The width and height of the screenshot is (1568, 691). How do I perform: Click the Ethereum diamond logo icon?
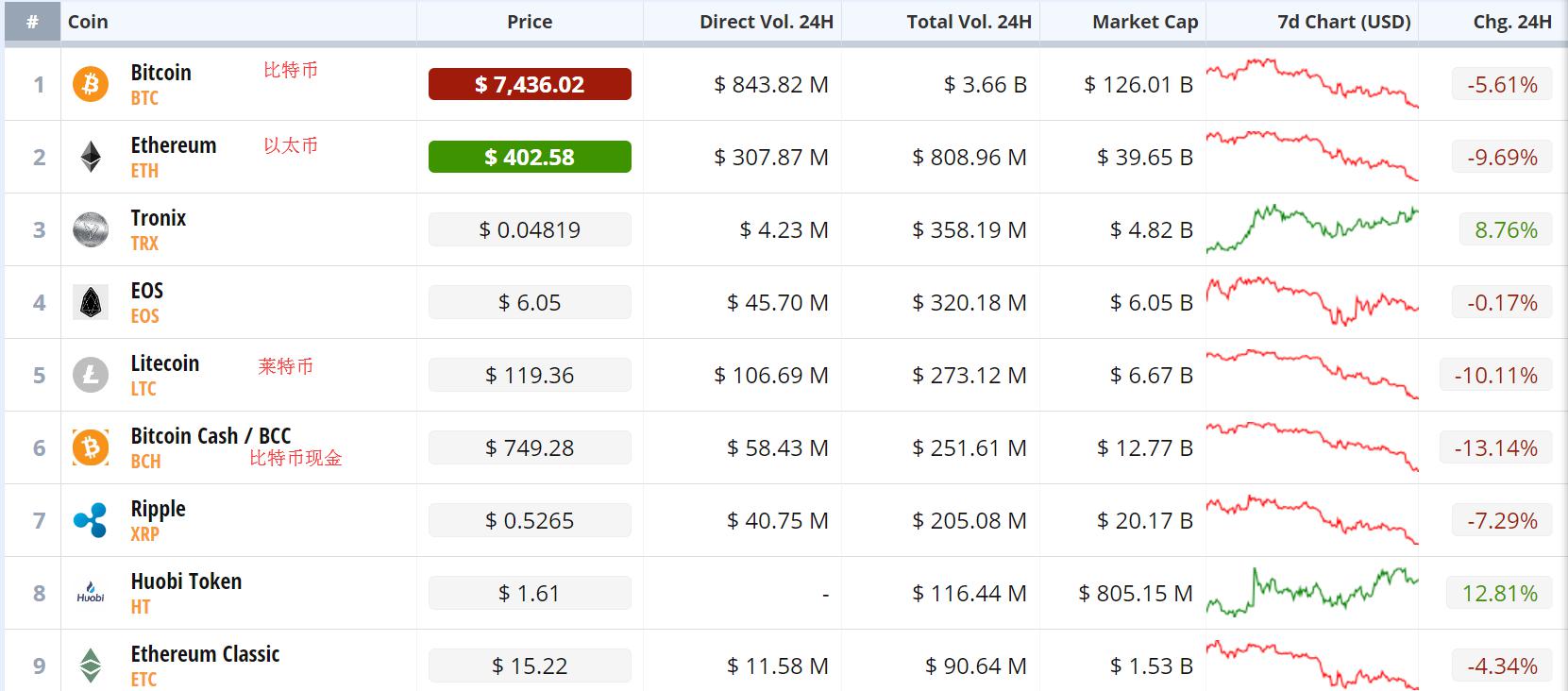(x=91, y=158)
